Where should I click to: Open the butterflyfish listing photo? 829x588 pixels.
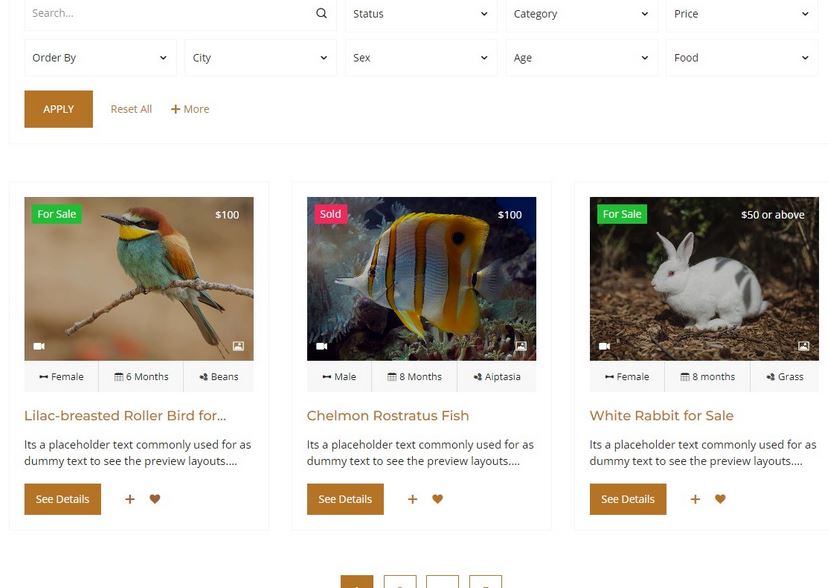coord(421,279)
